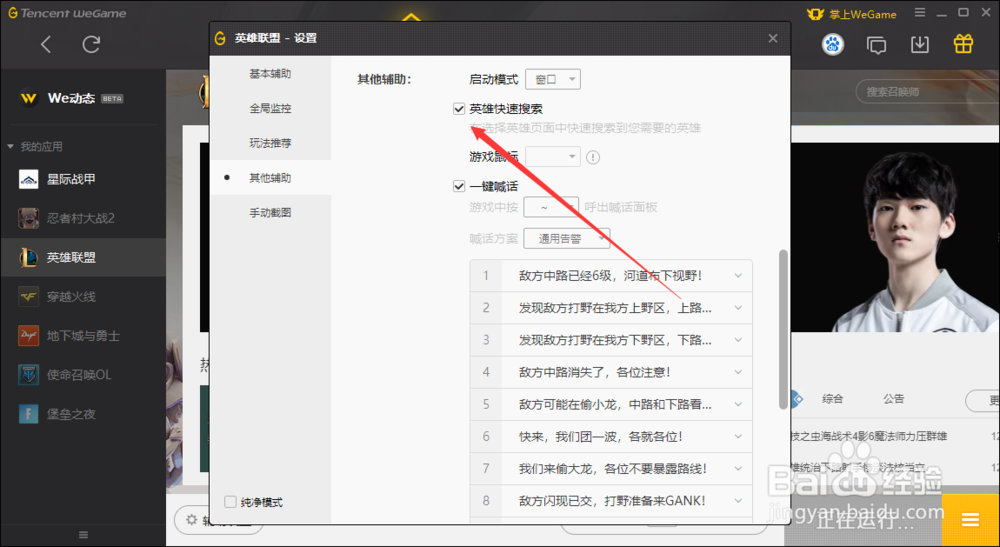The height and width of the screenshot is (547, 1000).
Task: Open the 启动模式 dropdown
Action: click(553, 79)
